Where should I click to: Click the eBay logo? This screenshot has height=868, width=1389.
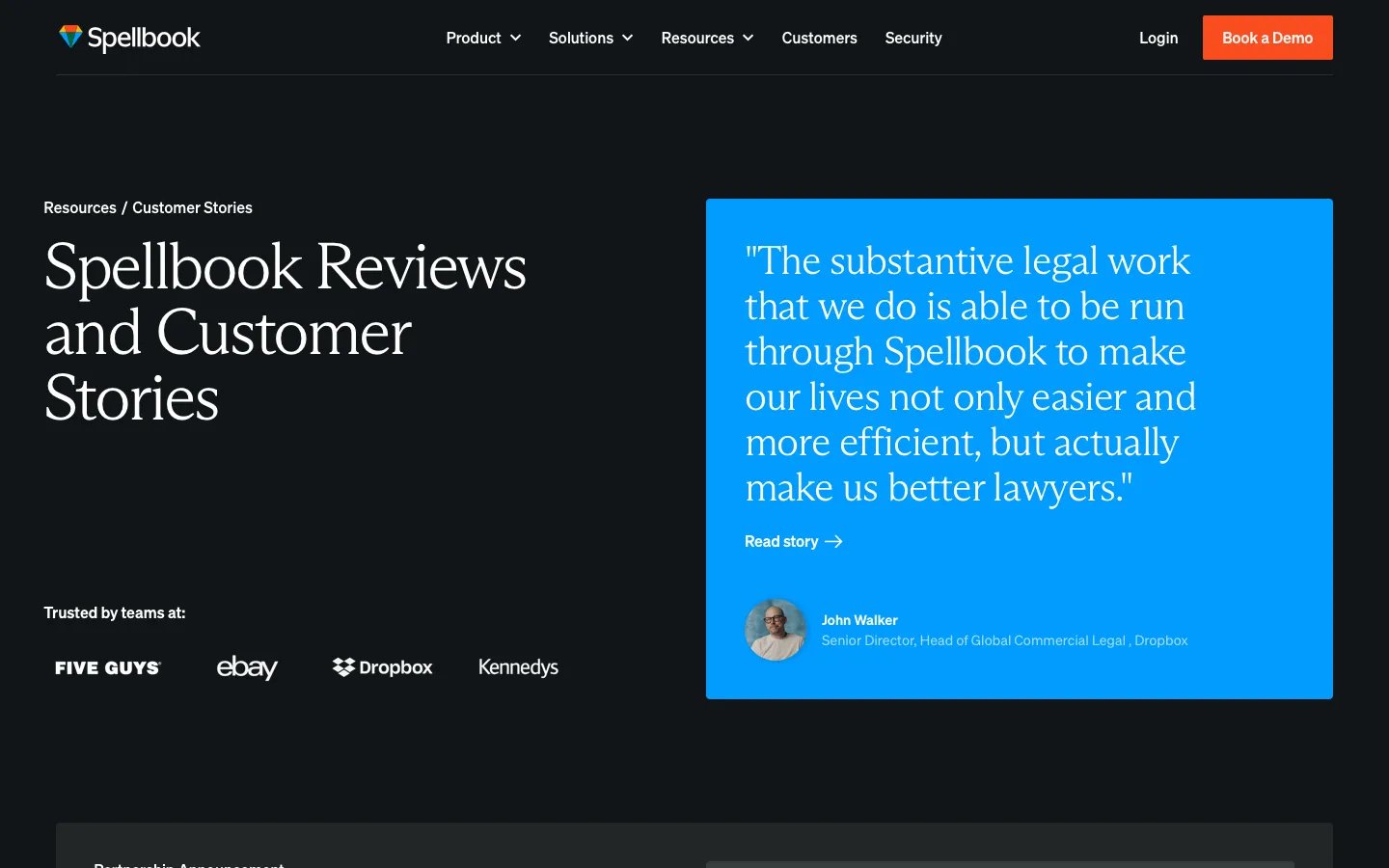pyautogui.click(x=247, y=667)
